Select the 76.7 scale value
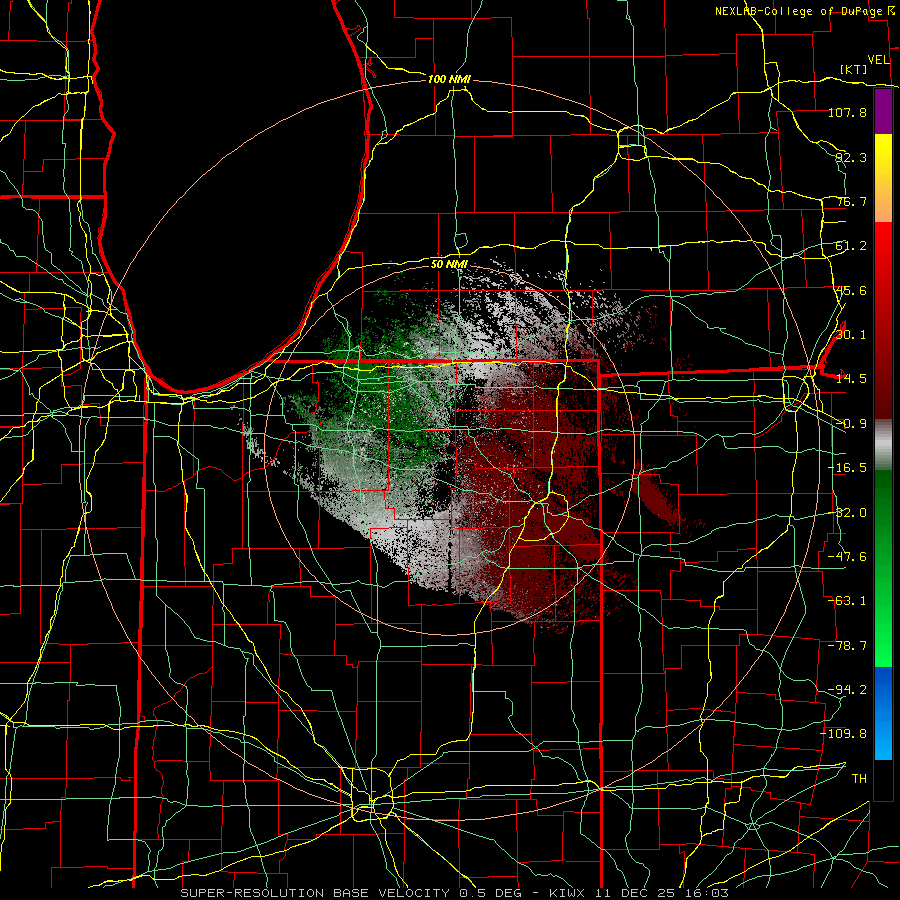Image resolution: width=900 pixels, height=900 pixels. click(x=851, y=201)
